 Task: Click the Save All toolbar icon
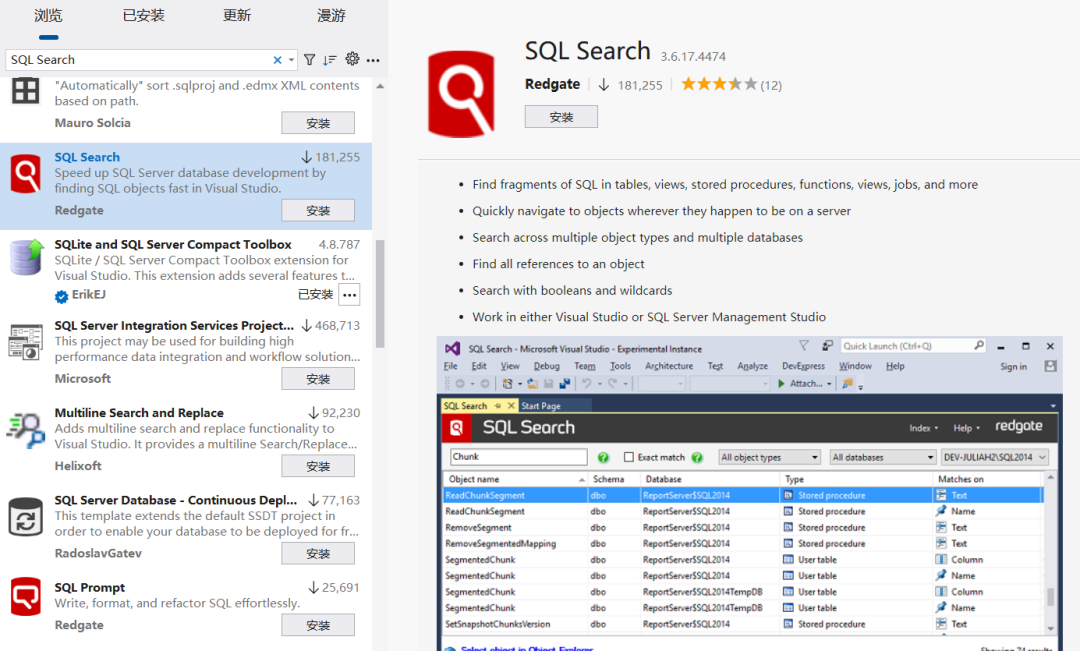click(x=565, y=384)
